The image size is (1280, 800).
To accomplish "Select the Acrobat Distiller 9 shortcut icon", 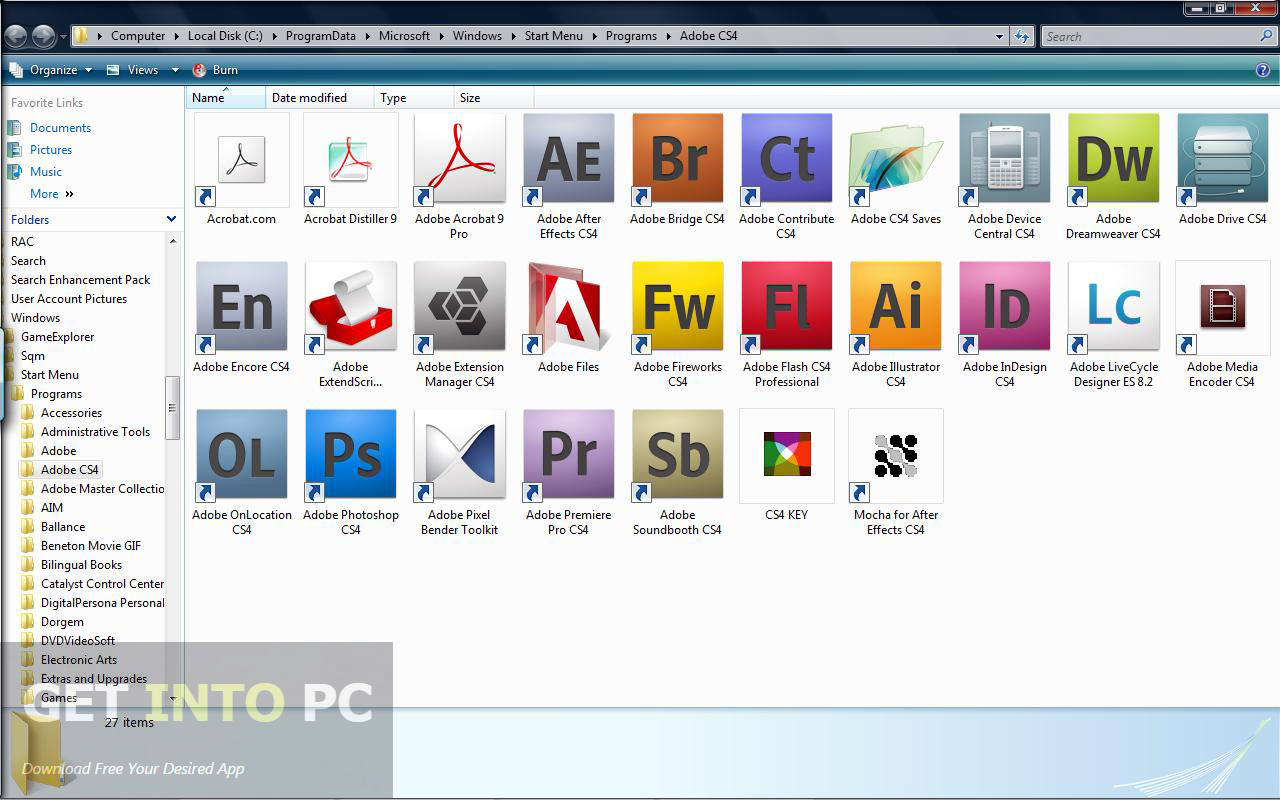I will click(350, 160).
